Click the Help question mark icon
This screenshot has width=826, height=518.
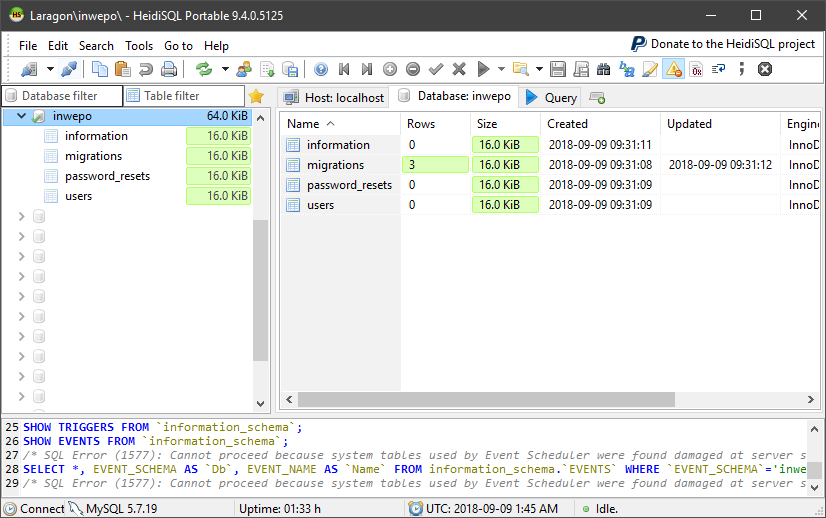[x=321, y=69]
